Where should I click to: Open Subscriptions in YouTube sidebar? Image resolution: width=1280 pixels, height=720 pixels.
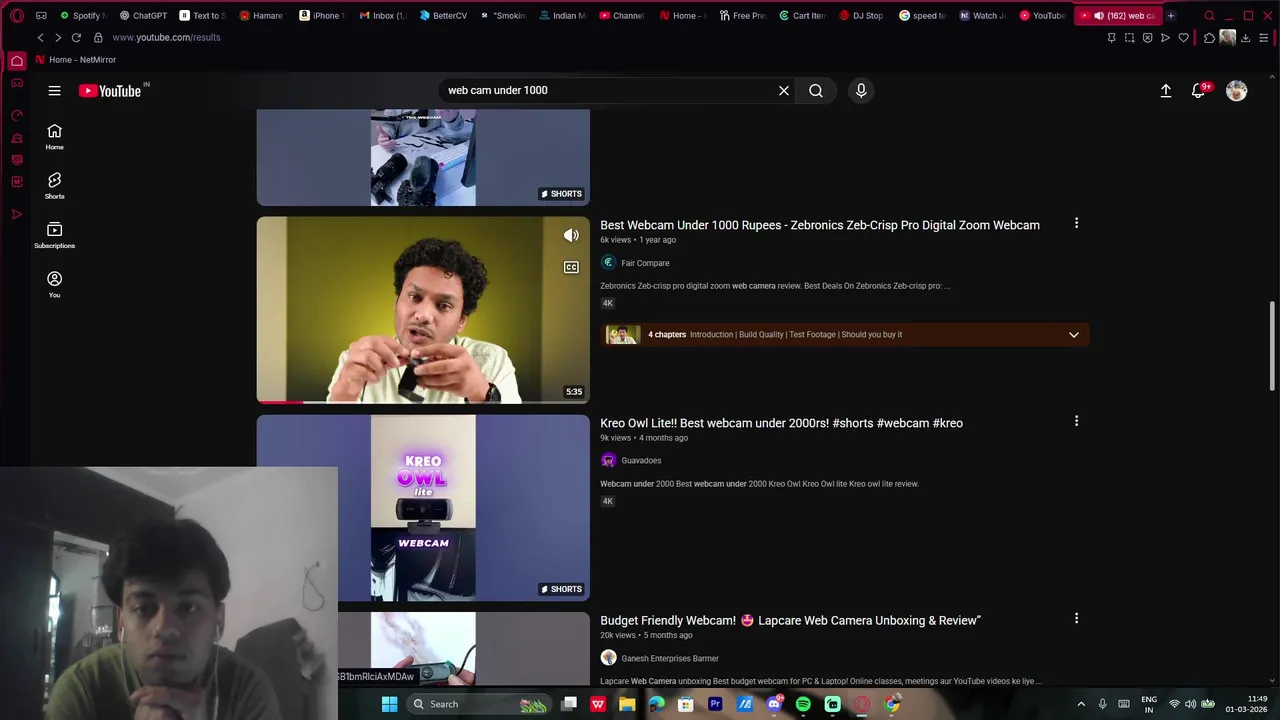[54, 235]
